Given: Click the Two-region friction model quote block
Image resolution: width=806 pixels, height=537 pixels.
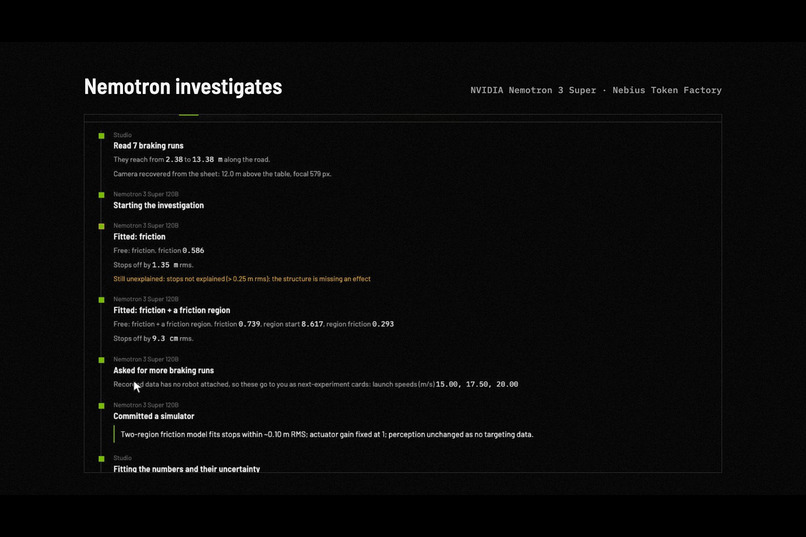Looking at the screenshot, I should click(x=323, y=434).
